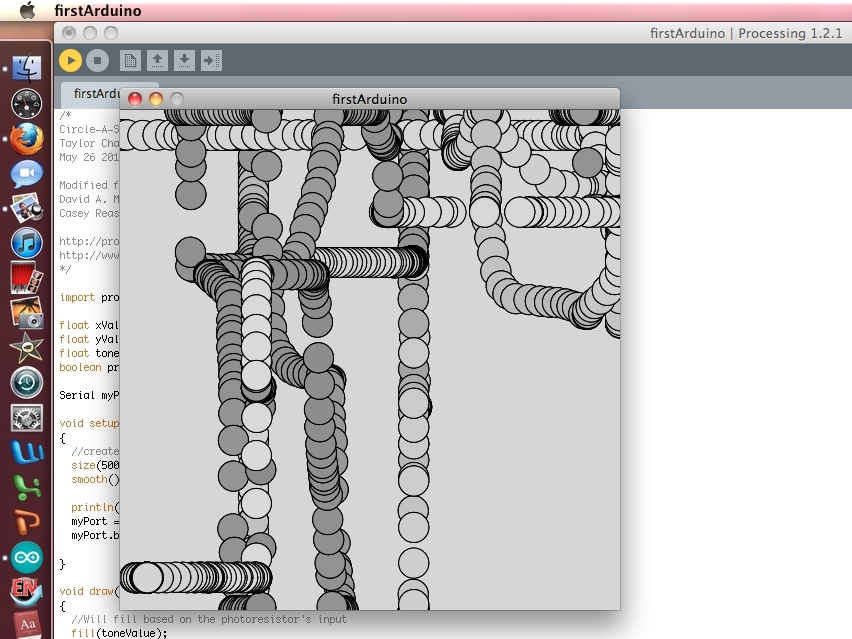Click the 'smooth()' code line
The height and width of the screenshot is (639, 852).
coord(95,479)
